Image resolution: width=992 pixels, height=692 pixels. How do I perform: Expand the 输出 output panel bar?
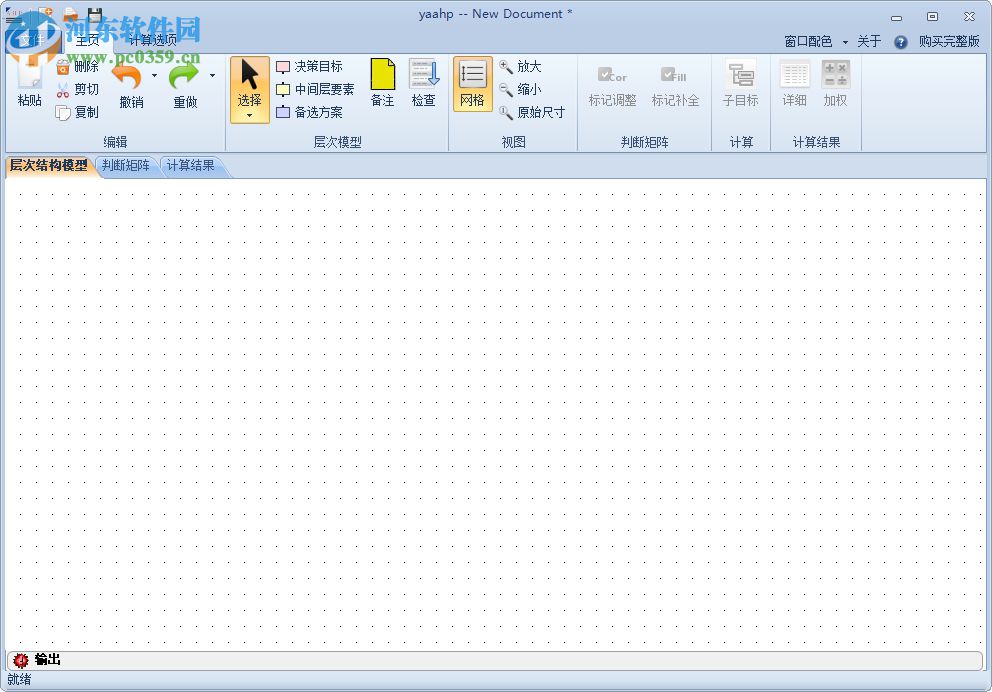[48, 660]
